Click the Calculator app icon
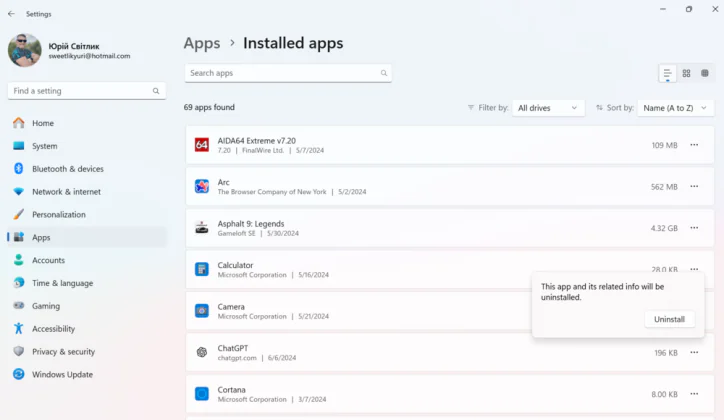724x420 pixels. click(202, 269)
